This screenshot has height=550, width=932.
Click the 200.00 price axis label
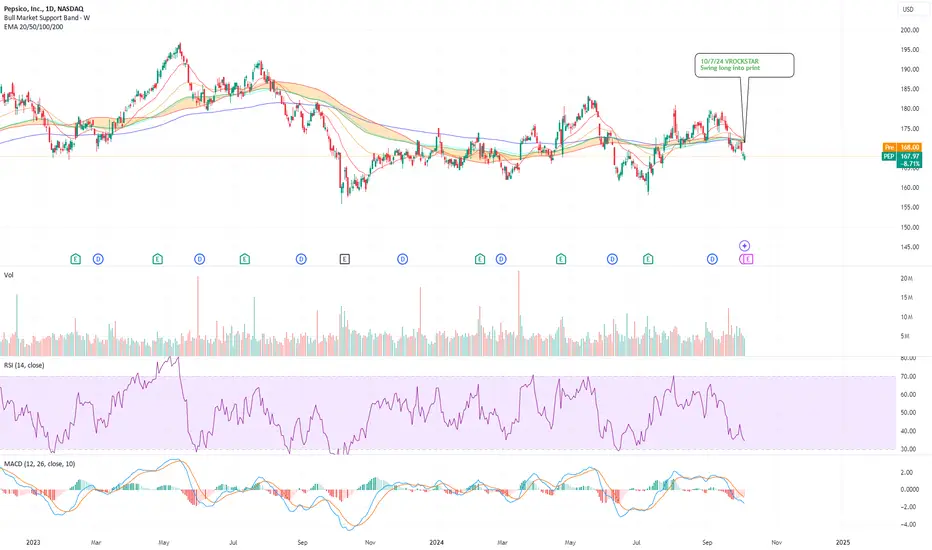pos(909,30)
